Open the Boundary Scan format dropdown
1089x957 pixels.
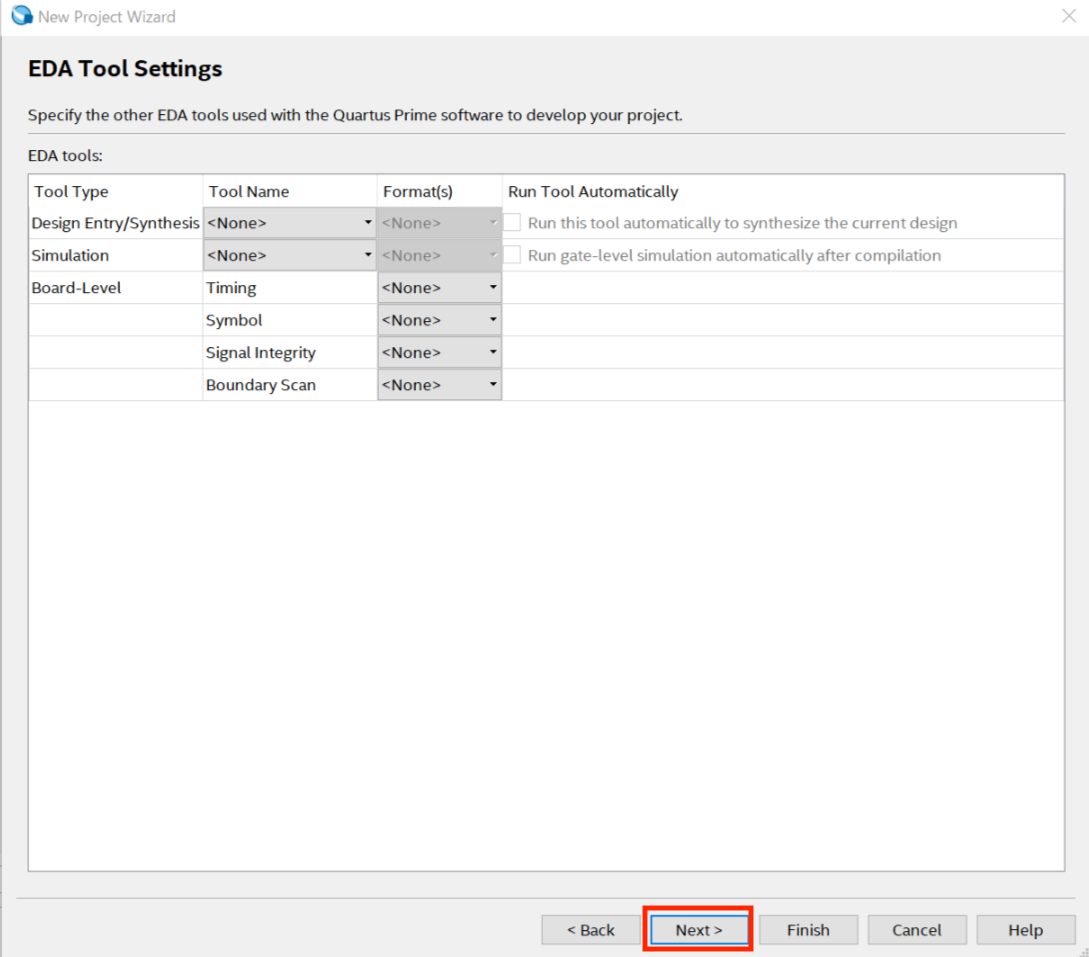pyautogui.click(x=439, y=385)
